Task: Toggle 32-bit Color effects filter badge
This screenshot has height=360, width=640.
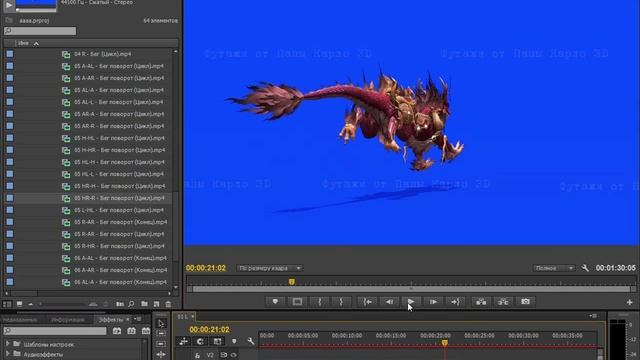Action: coord(131,331)
